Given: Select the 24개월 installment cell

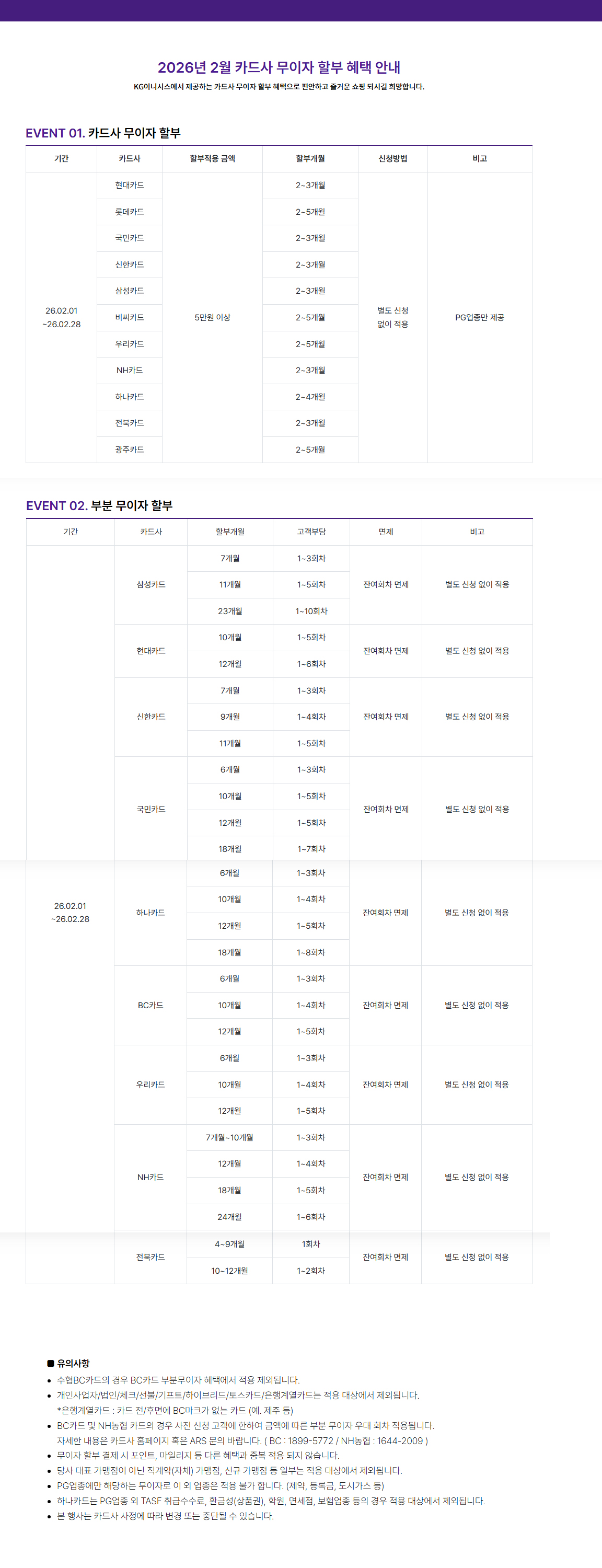Looking at the screenshot, I should (229, 1217).
